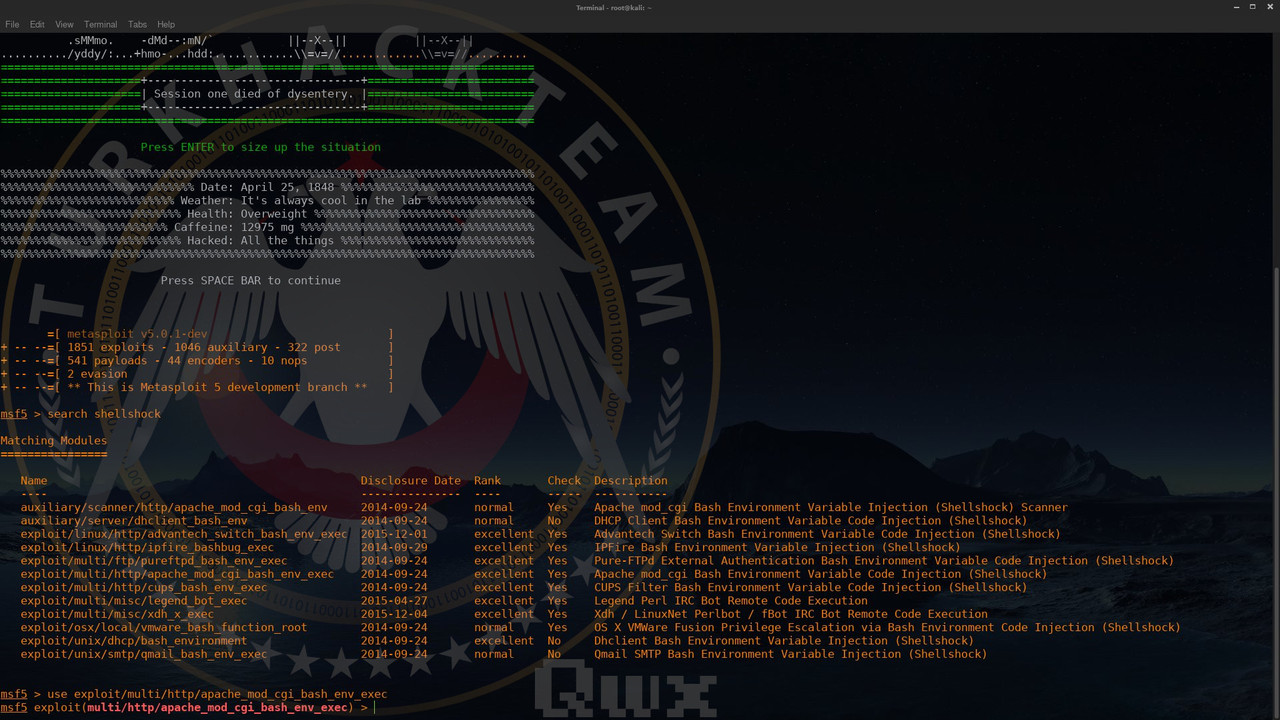
Task: Click the 'Hacked: All the things' line
Action: click(260, 241)
